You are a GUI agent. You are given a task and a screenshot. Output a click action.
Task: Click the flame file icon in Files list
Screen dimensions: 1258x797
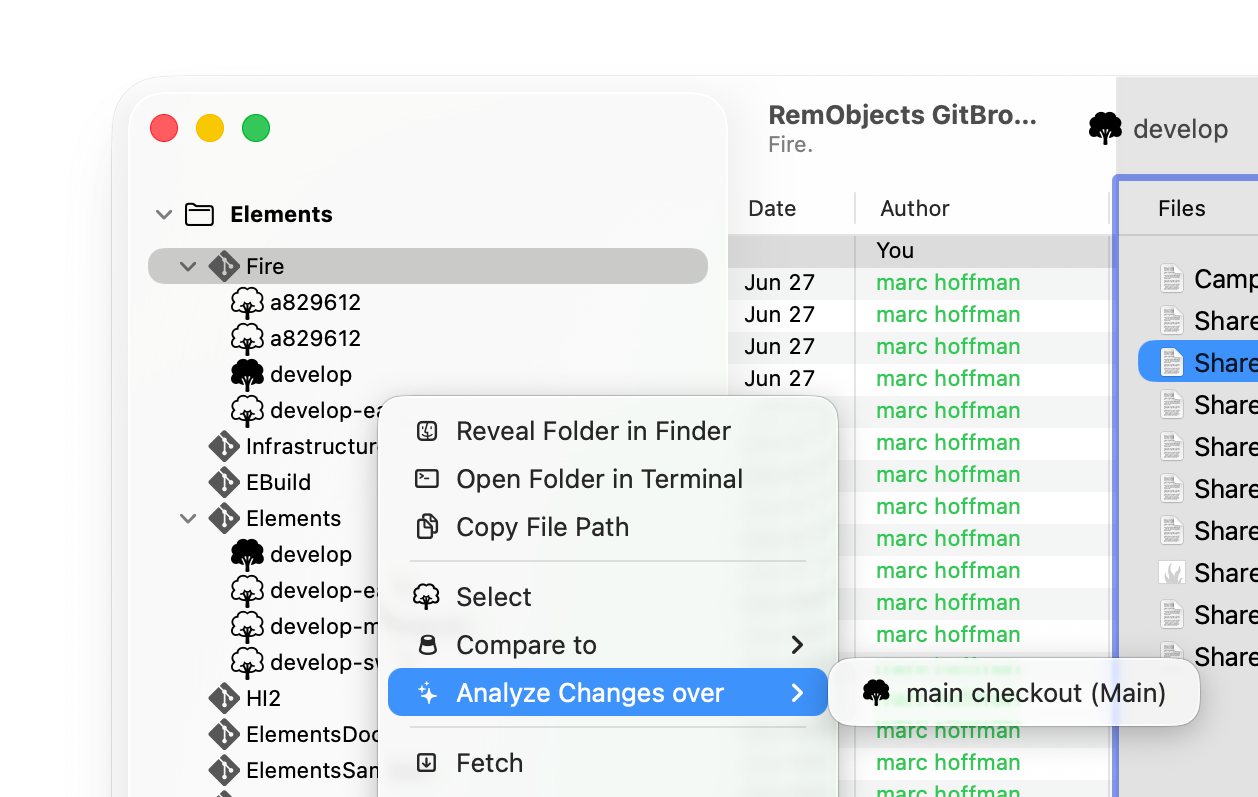[1171, 572]
